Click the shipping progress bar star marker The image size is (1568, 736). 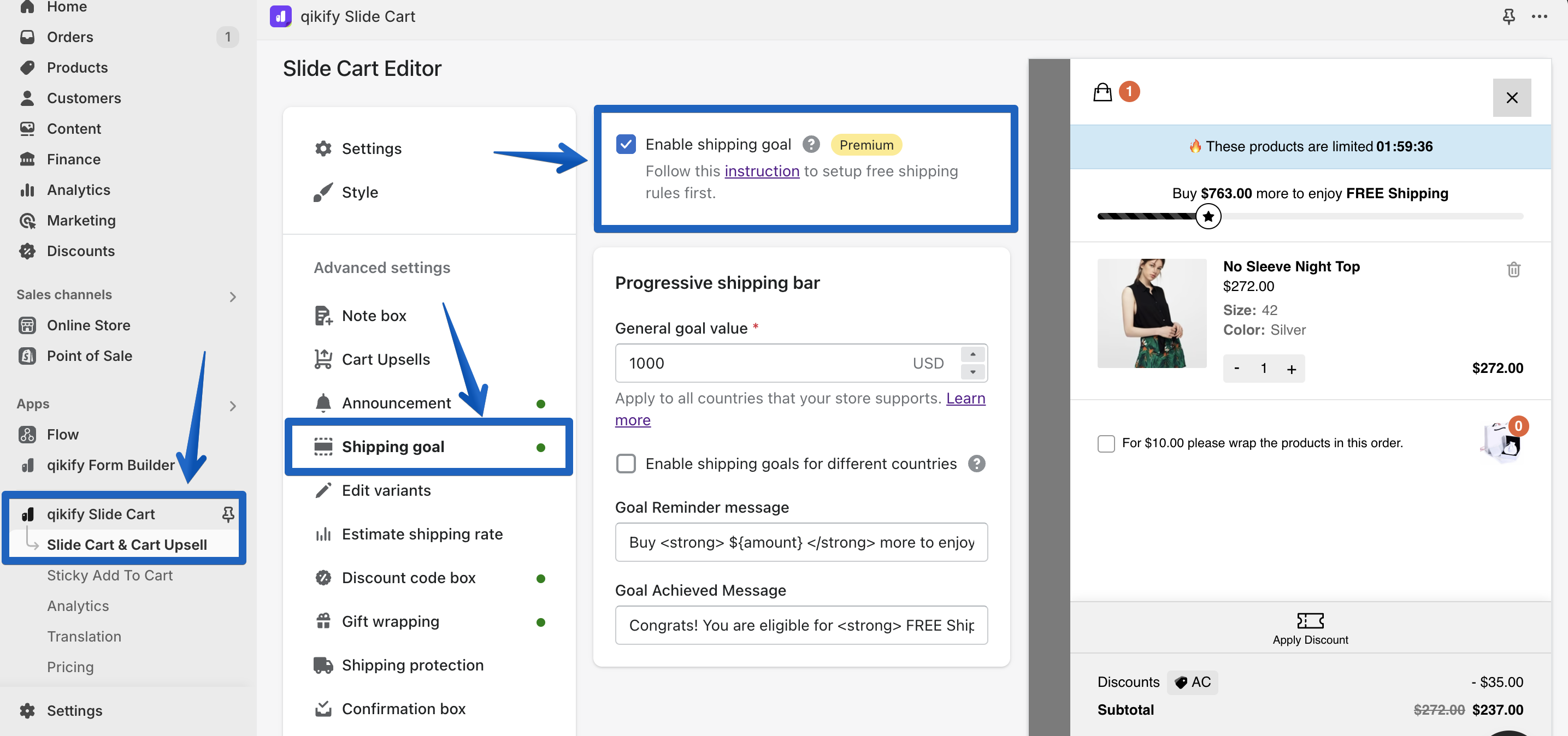(x=1209, y=217)
